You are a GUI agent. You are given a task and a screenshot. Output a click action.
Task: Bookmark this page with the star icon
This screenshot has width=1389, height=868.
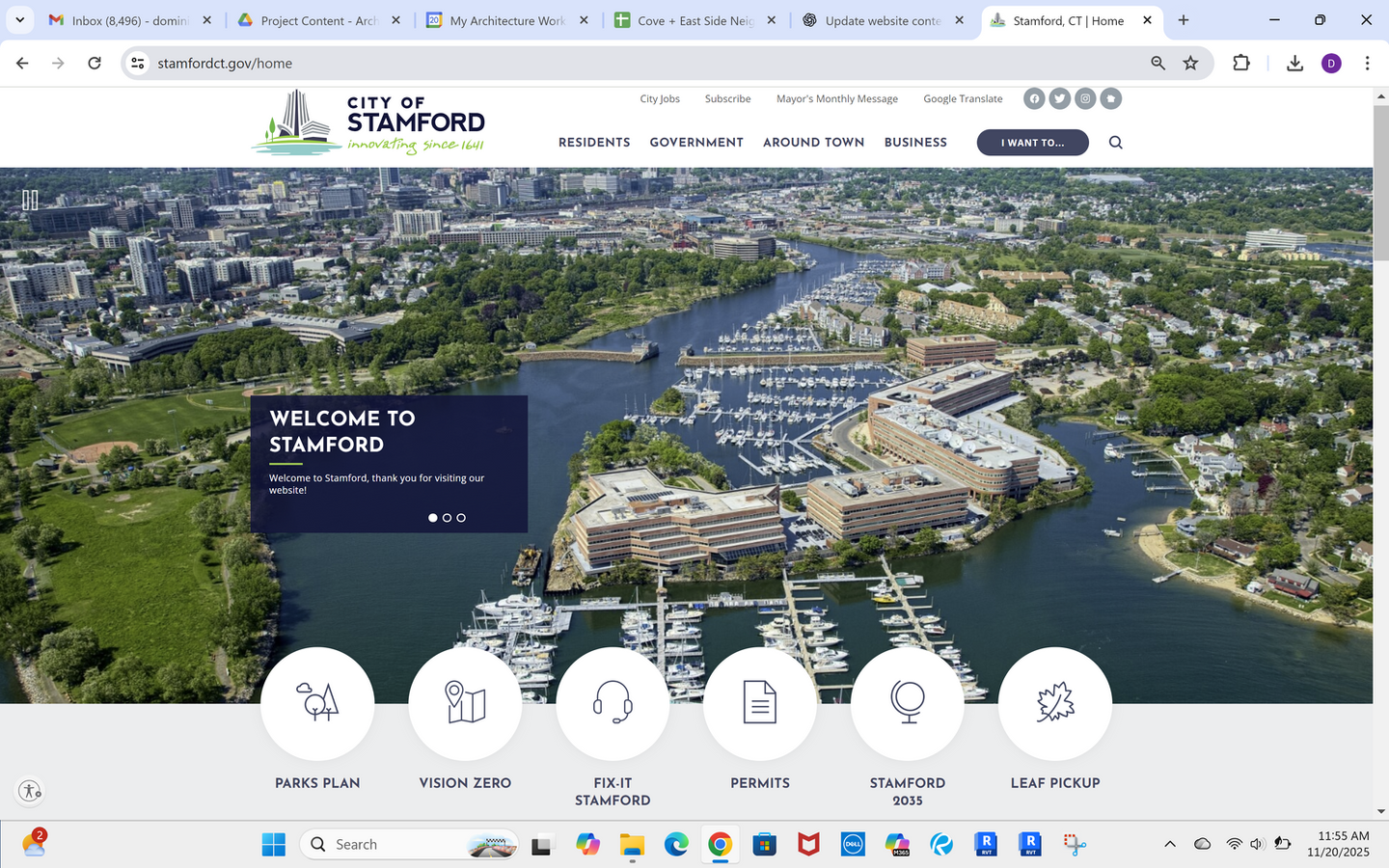click(x=1191, y=63)
